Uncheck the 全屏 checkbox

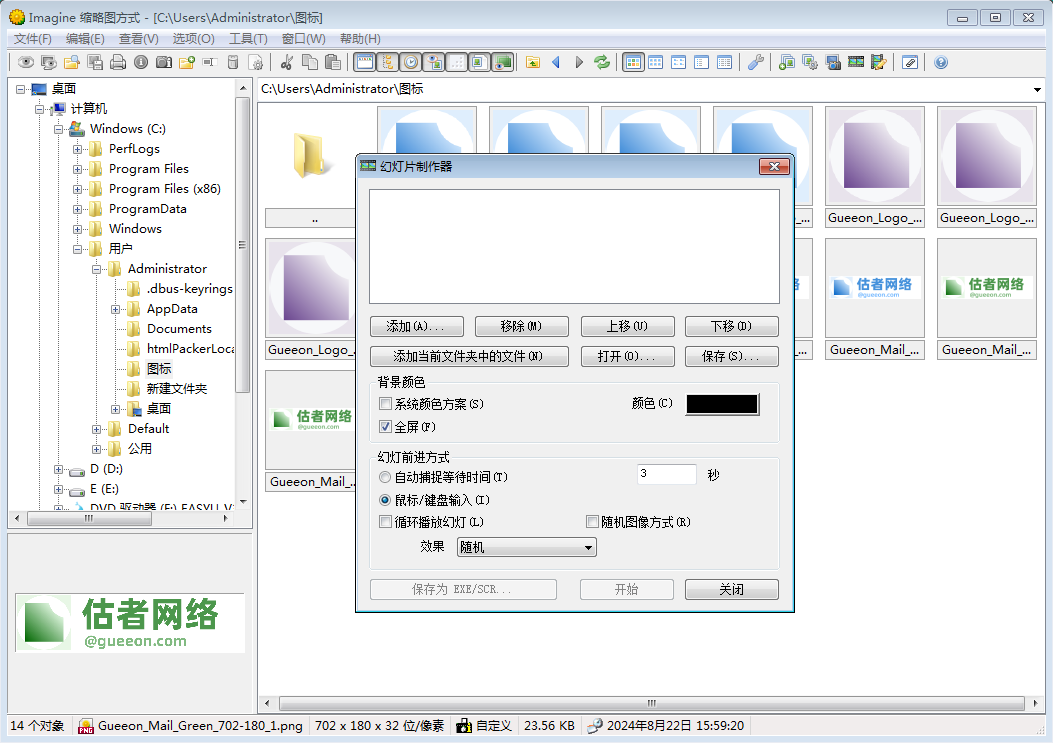385,427
